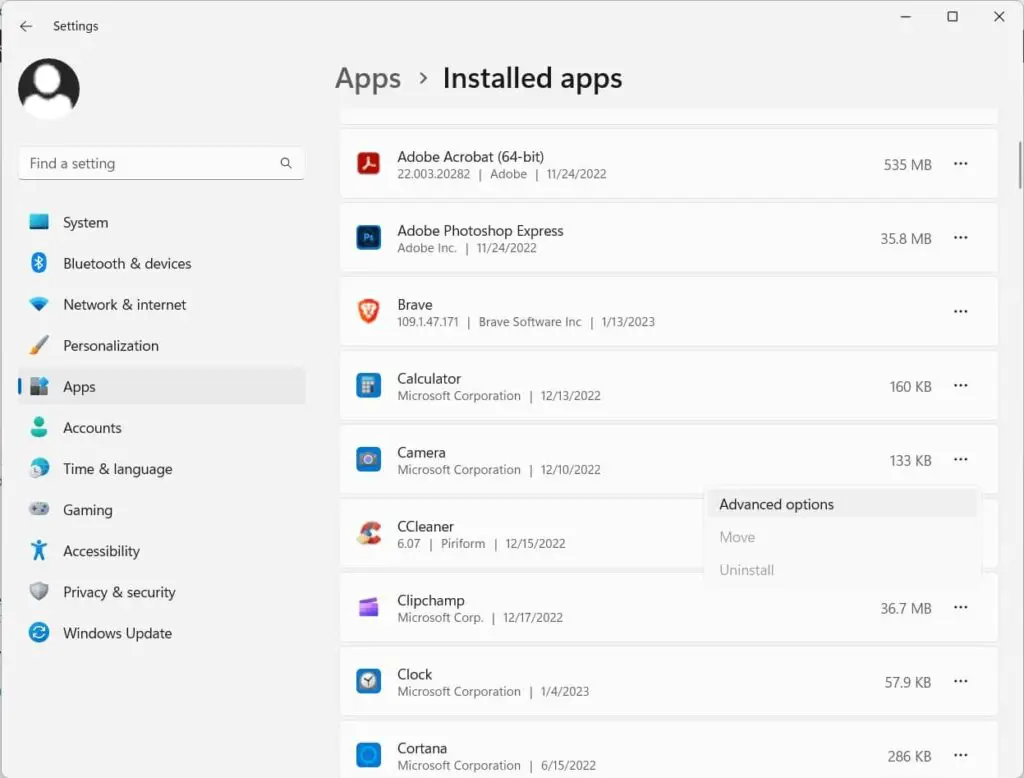Click the back arrow in Settings

26,26
